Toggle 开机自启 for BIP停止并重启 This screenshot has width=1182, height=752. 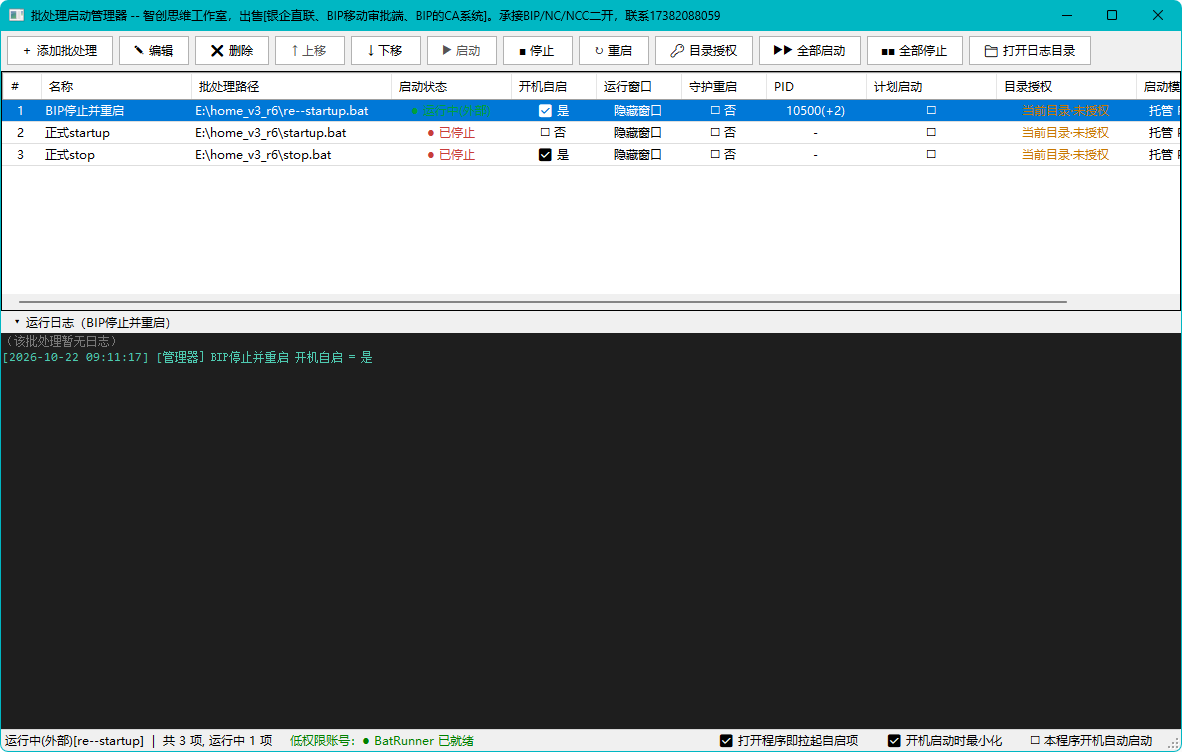tap(545, 111)
